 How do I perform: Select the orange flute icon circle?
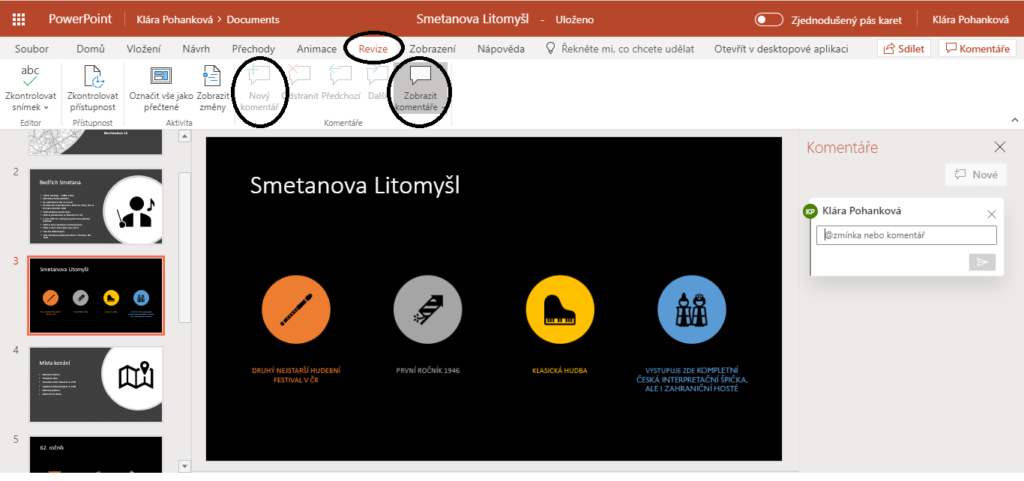[x=294, y=310]
